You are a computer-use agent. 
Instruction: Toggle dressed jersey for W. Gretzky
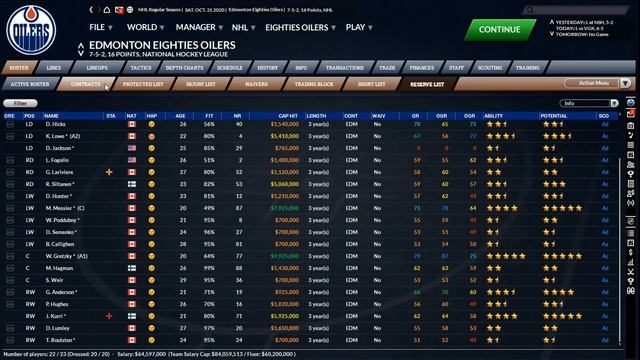coord(10,256)
